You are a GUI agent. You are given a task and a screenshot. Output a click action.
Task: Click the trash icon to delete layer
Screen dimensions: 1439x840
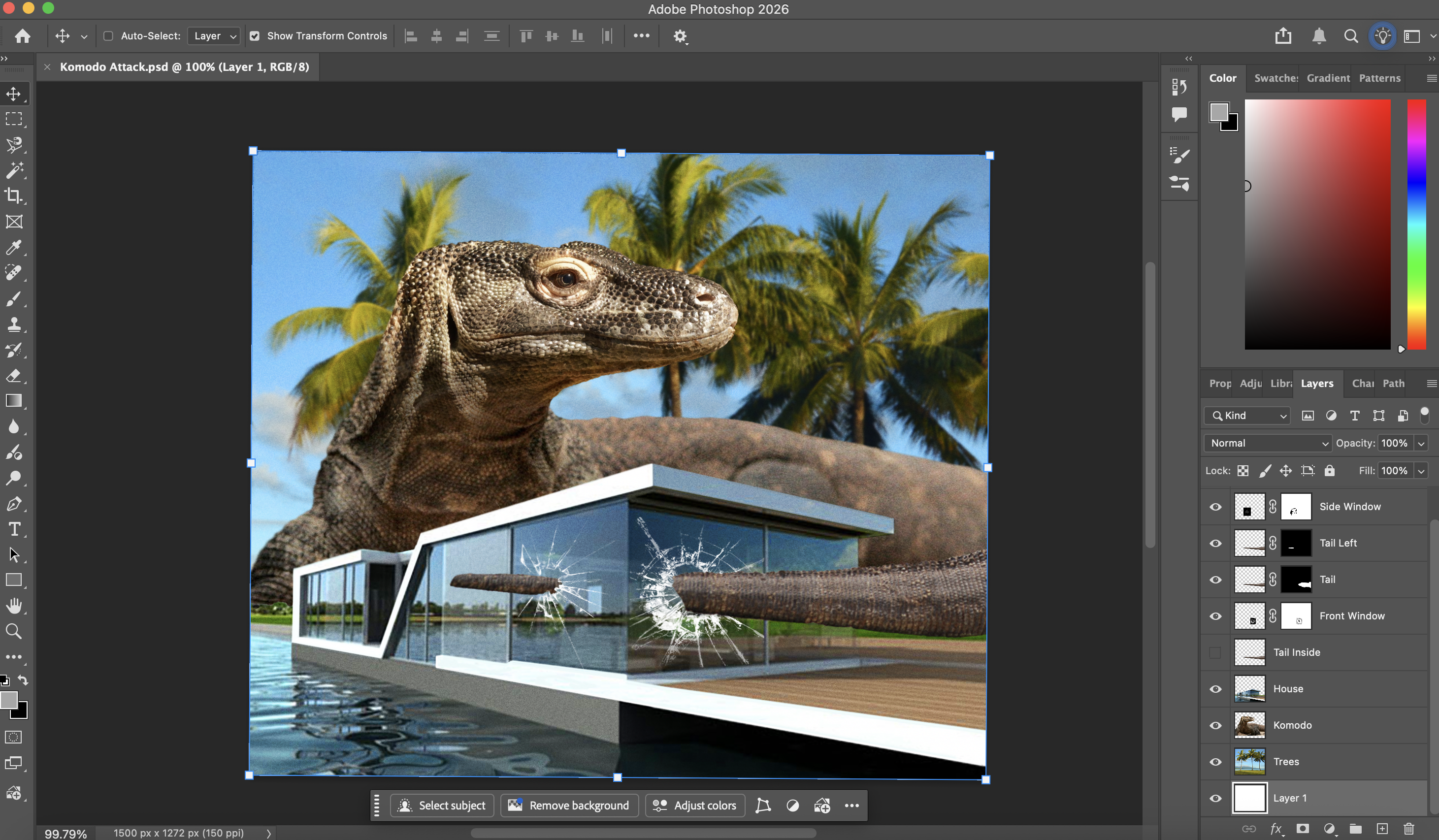1409,829
